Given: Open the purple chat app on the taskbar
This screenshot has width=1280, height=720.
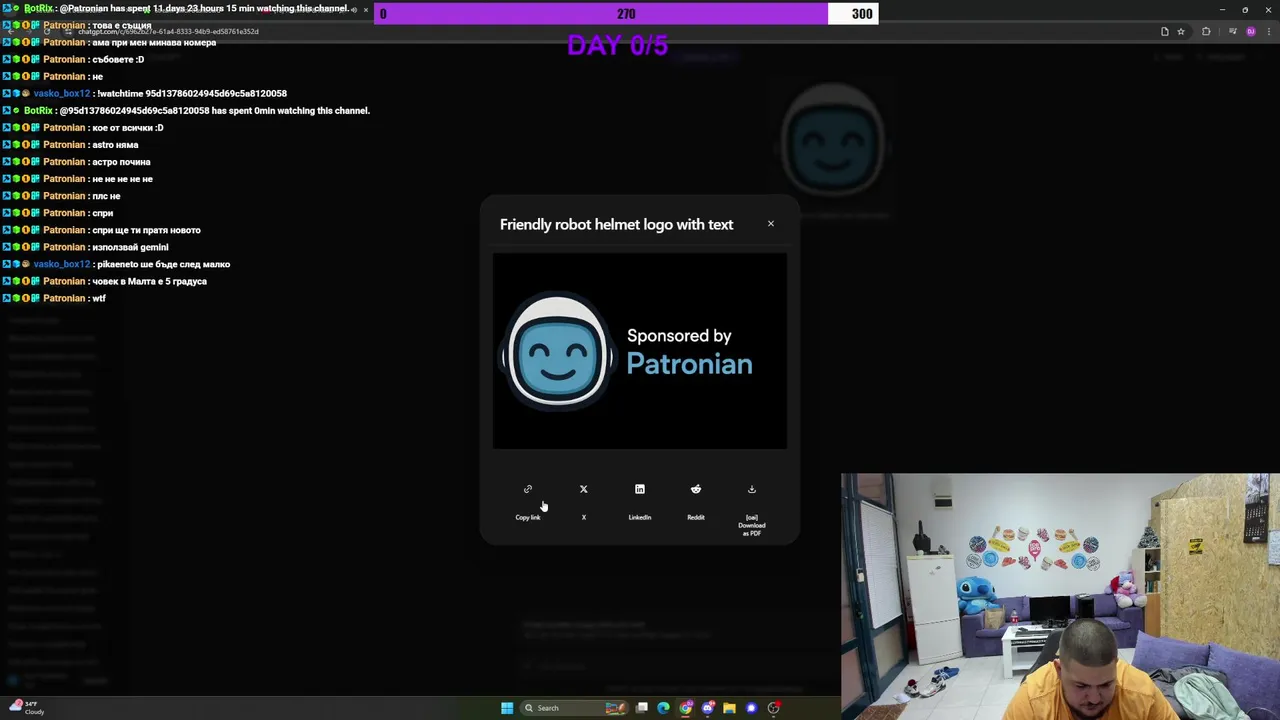Looking at the screenshot, I should [x=751, y=708].
